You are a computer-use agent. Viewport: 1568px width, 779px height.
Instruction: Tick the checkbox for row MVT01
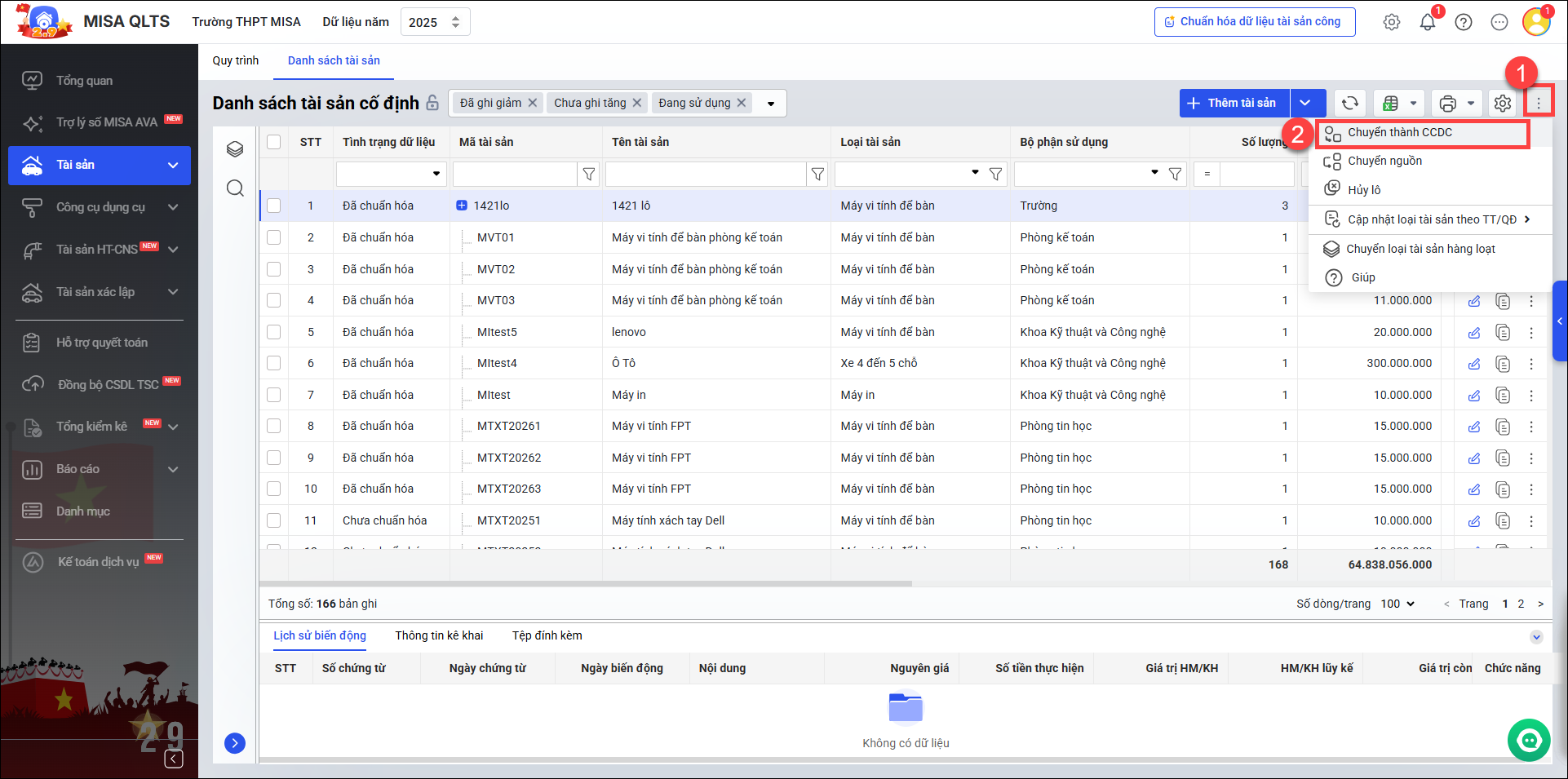274,237
